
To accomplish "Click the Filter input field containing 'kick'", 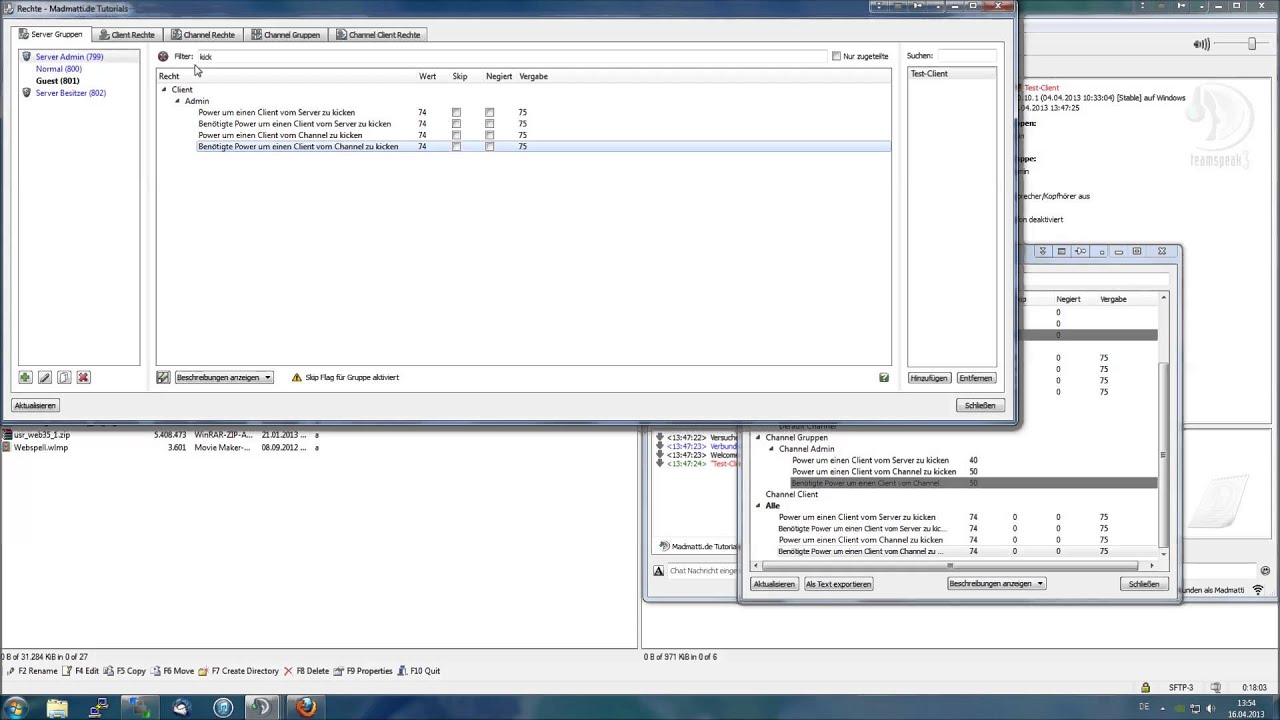I will pyautogui.click(x=510, y=56).
